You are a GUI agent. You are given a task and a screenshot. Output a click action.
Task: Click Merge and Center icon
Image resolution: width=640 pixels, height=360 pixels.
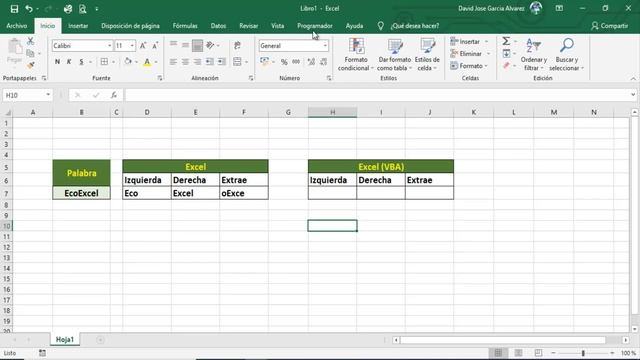click(x=237, y=62)
